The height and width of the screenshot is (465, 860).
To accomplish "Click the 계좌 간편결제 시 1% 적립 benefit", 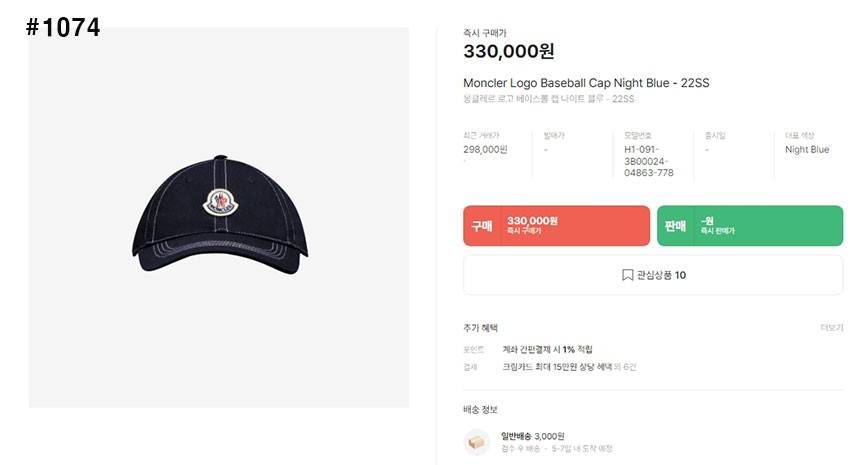I will click(547, 349).
